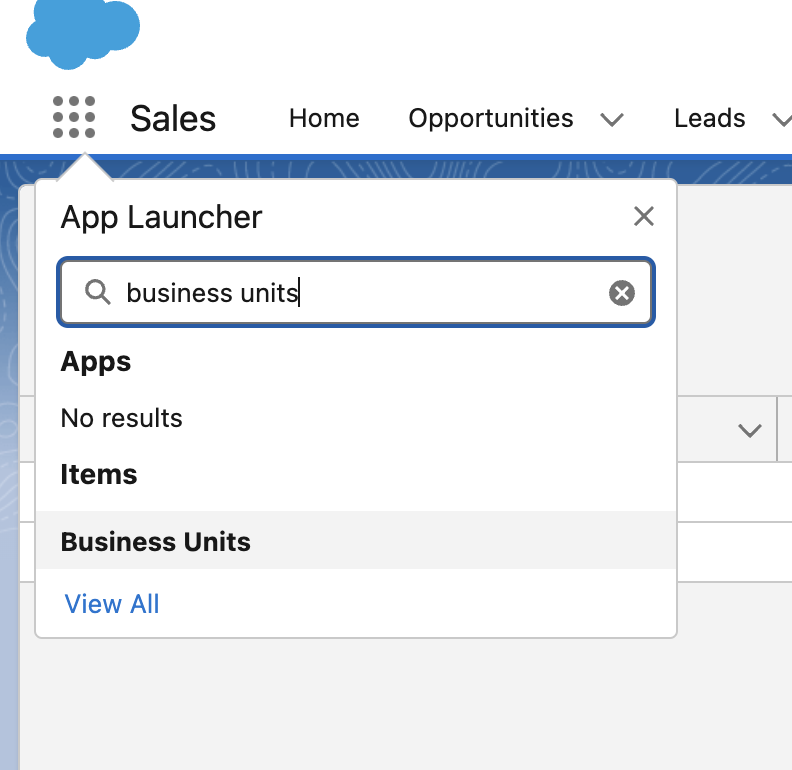Click the Sales app name
Screen dimensions: 792x770
pos(173,118)
